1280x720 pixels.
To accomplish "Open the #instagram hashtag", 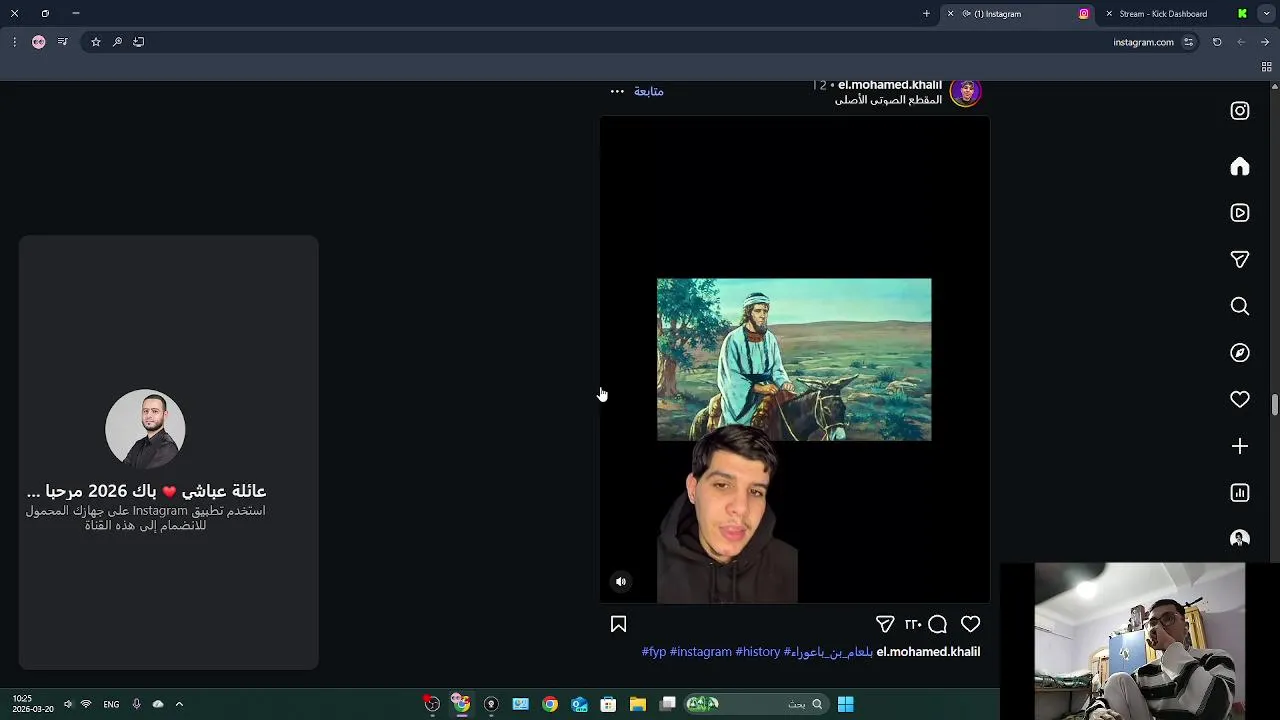I will click(x=701, y=652).
